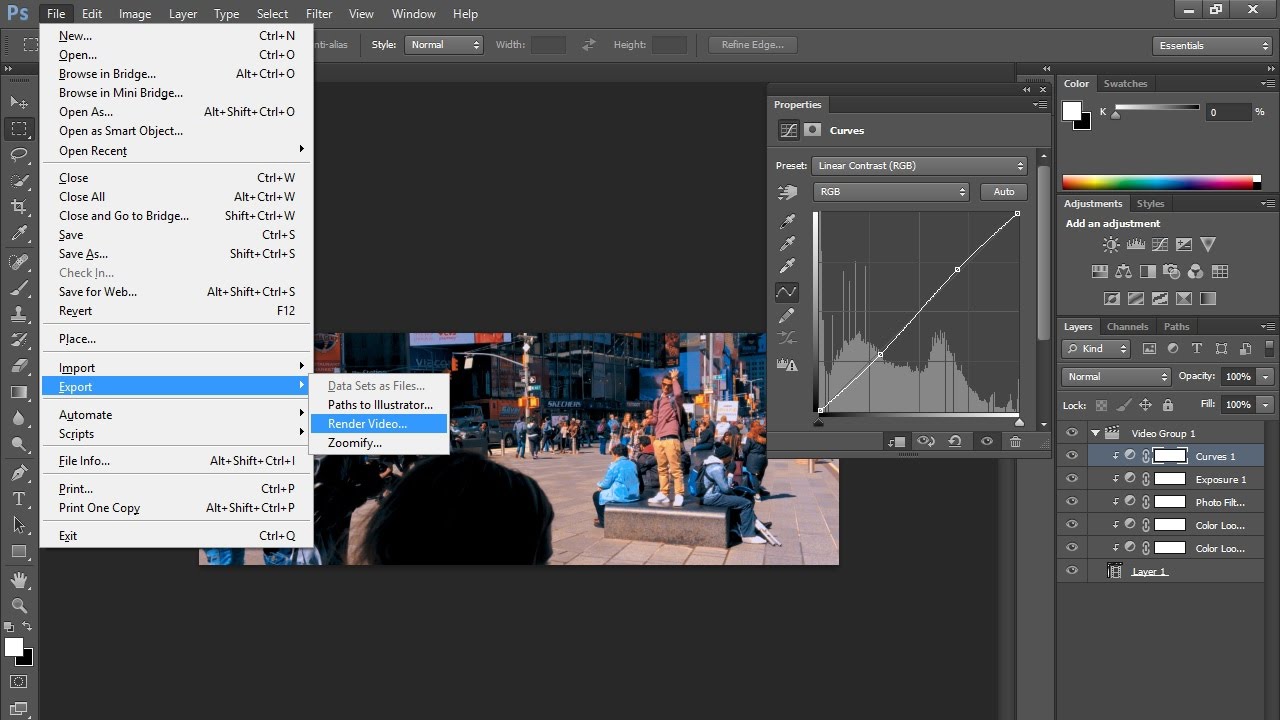Screen dimensions: 1280x720
Task: Toggle the layer filter switch
Action: (1268, 349)
